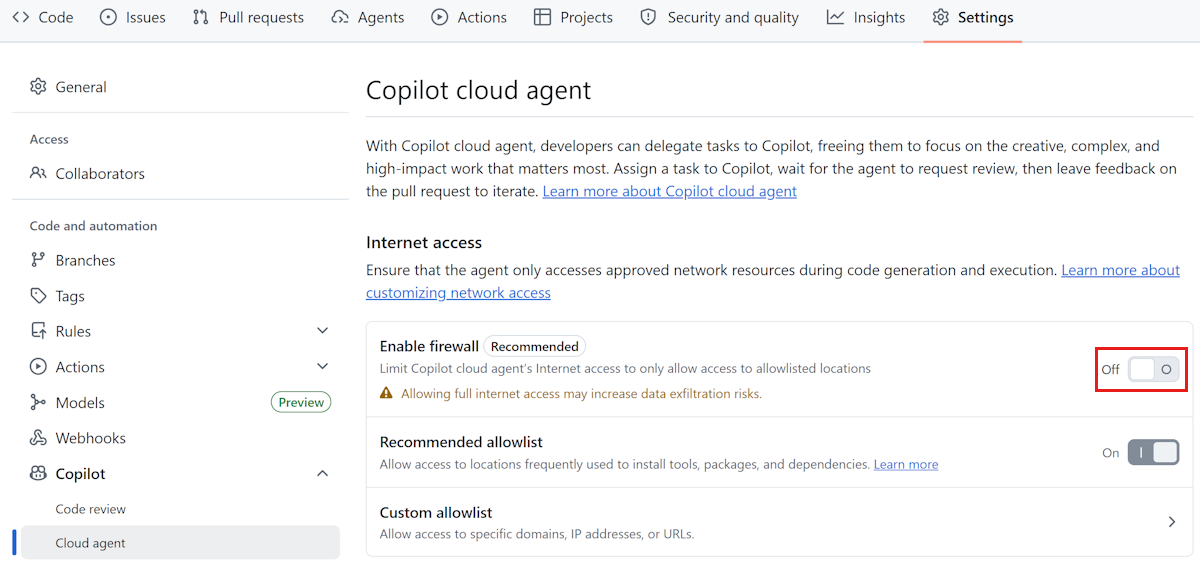
Task: Open Security and quality tab
Action: (720, 17)
